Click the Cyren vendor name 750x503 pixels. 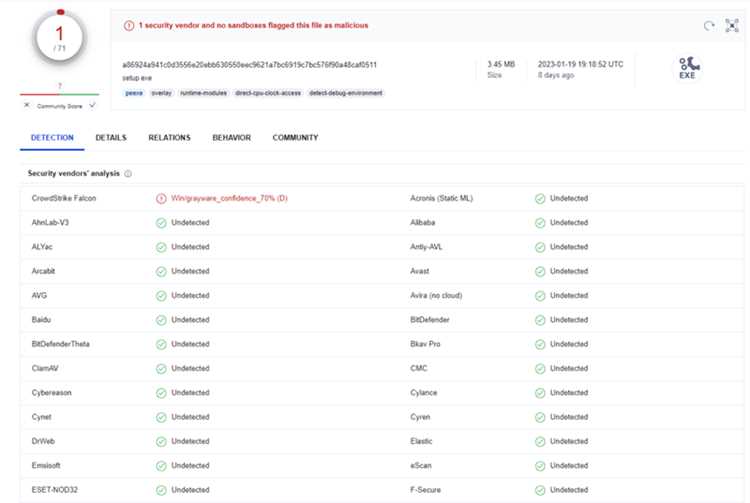tap(420, 417)
